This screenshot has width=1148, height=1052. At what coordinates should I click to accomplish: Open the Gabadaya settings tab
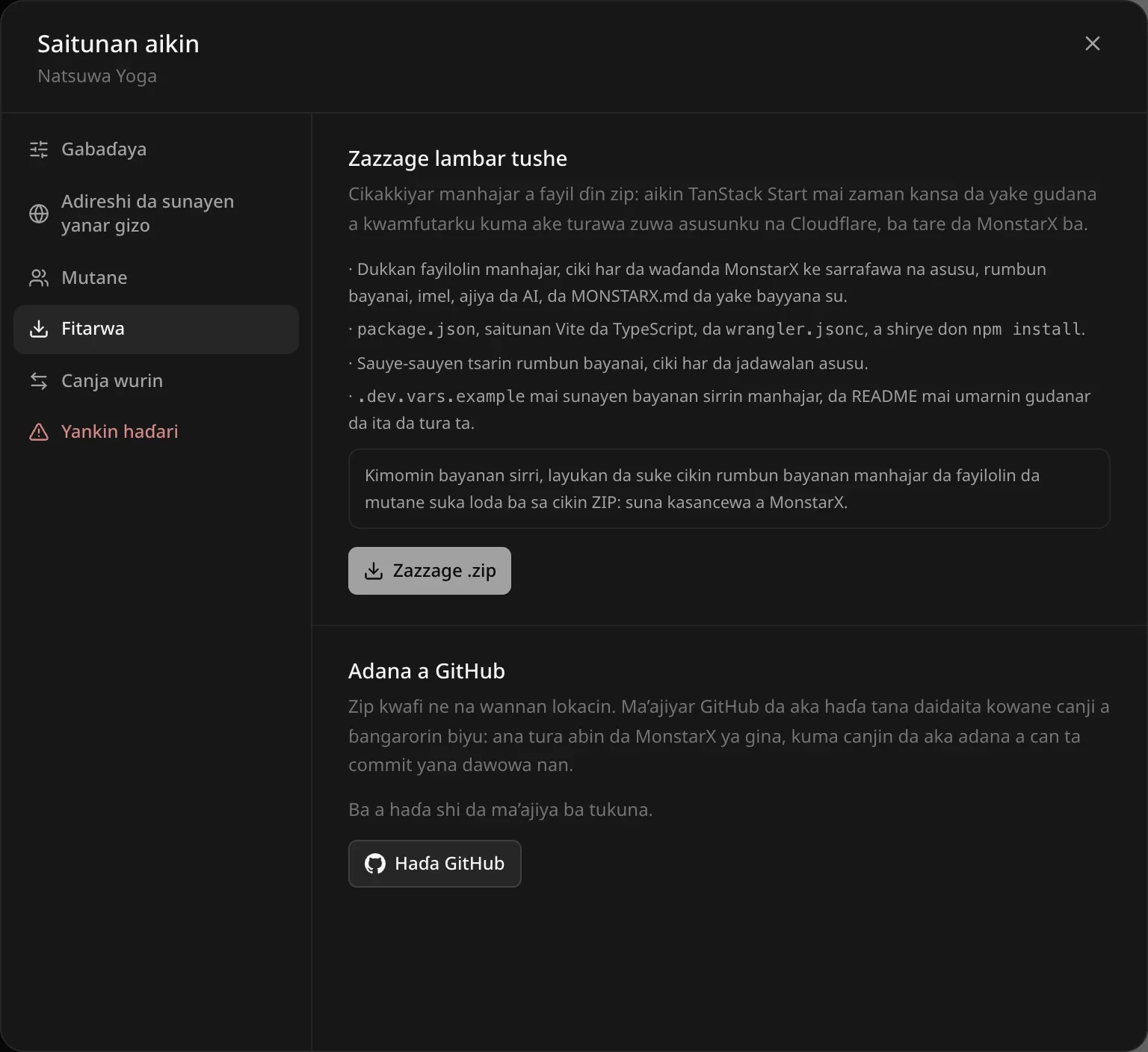coord(156,149)
